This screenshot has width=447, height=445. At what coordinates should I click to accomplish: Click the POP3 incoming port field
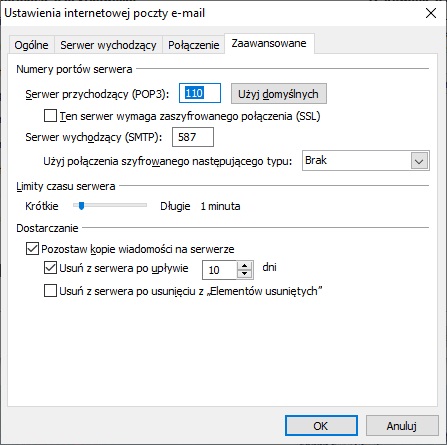(x=200, y=93)
